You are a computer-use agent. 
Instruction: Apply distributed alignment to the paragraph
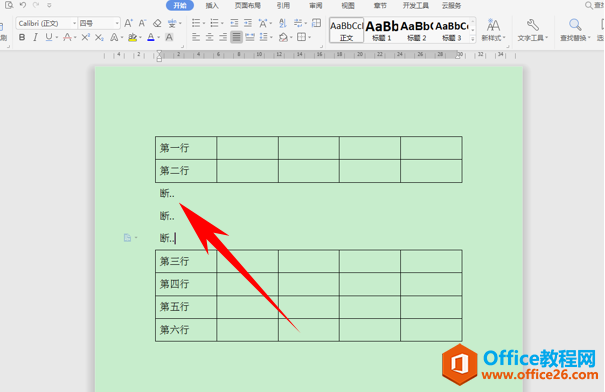pos(250,37)
